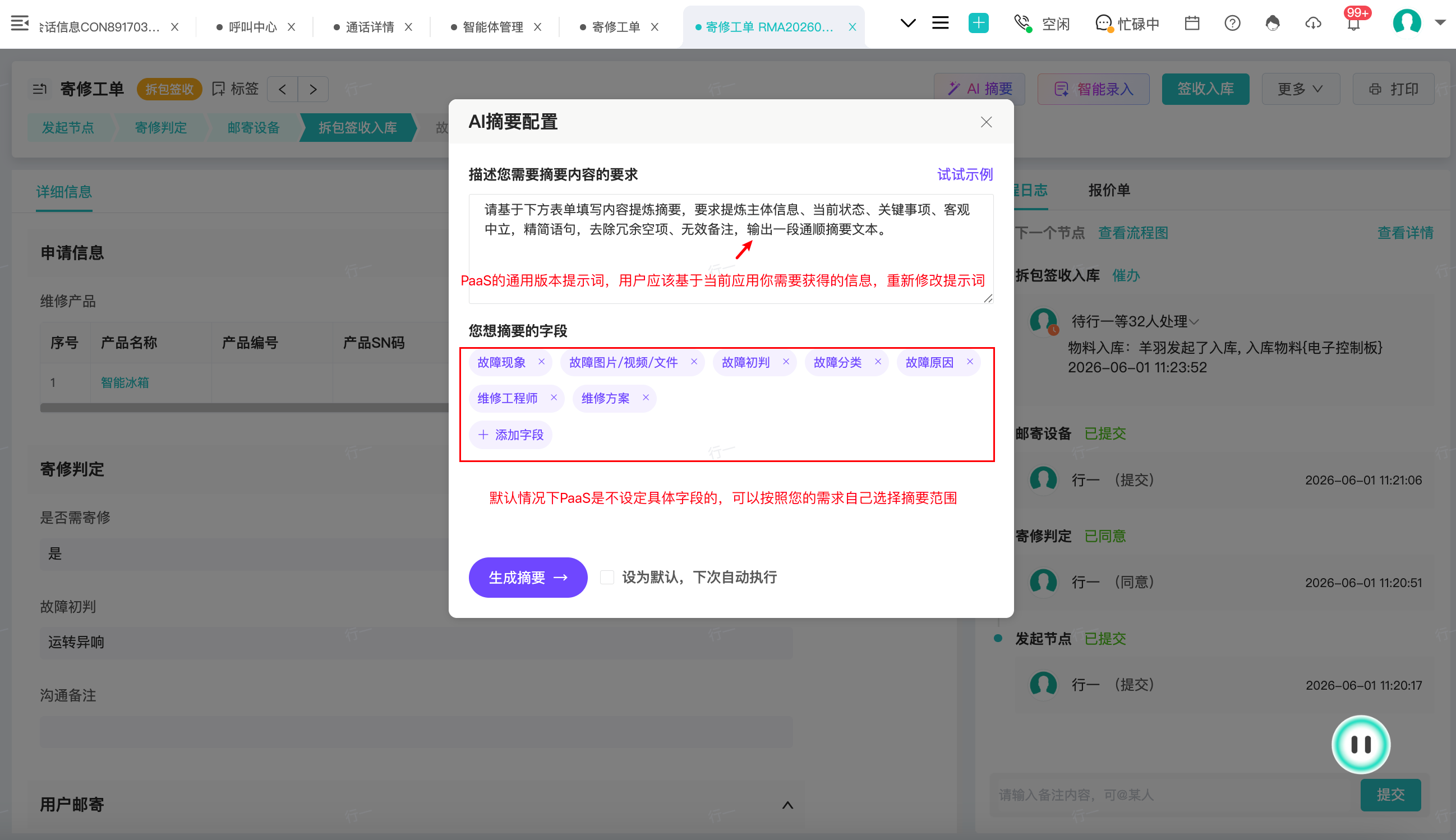This screenshot has height=840, width=1456.
Task: Go to next work order arrow
Action: pyautogui.click(x=313, y=89)
